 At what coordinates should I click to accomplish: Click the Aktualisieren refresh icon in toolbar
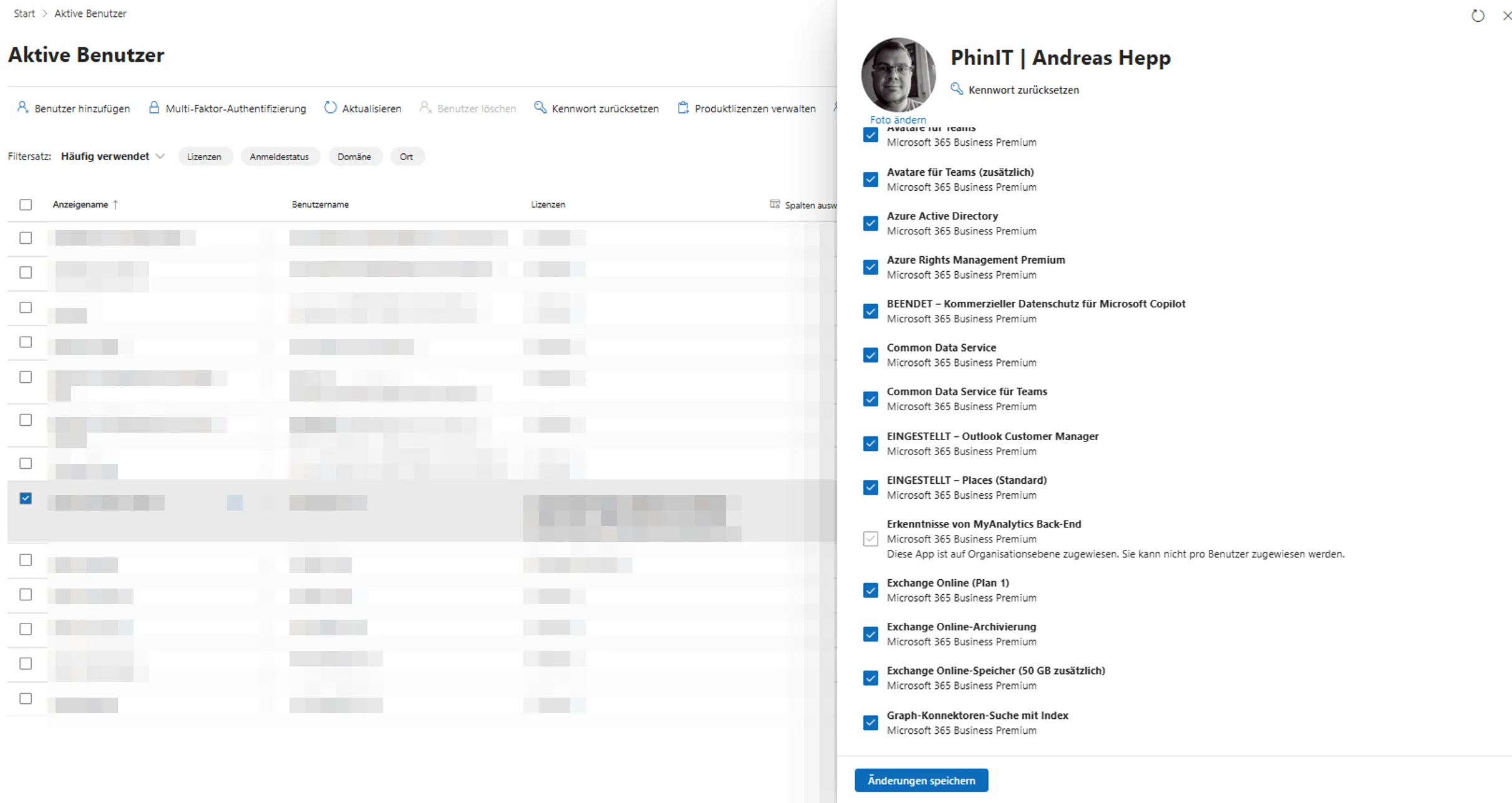coord(331,107)
